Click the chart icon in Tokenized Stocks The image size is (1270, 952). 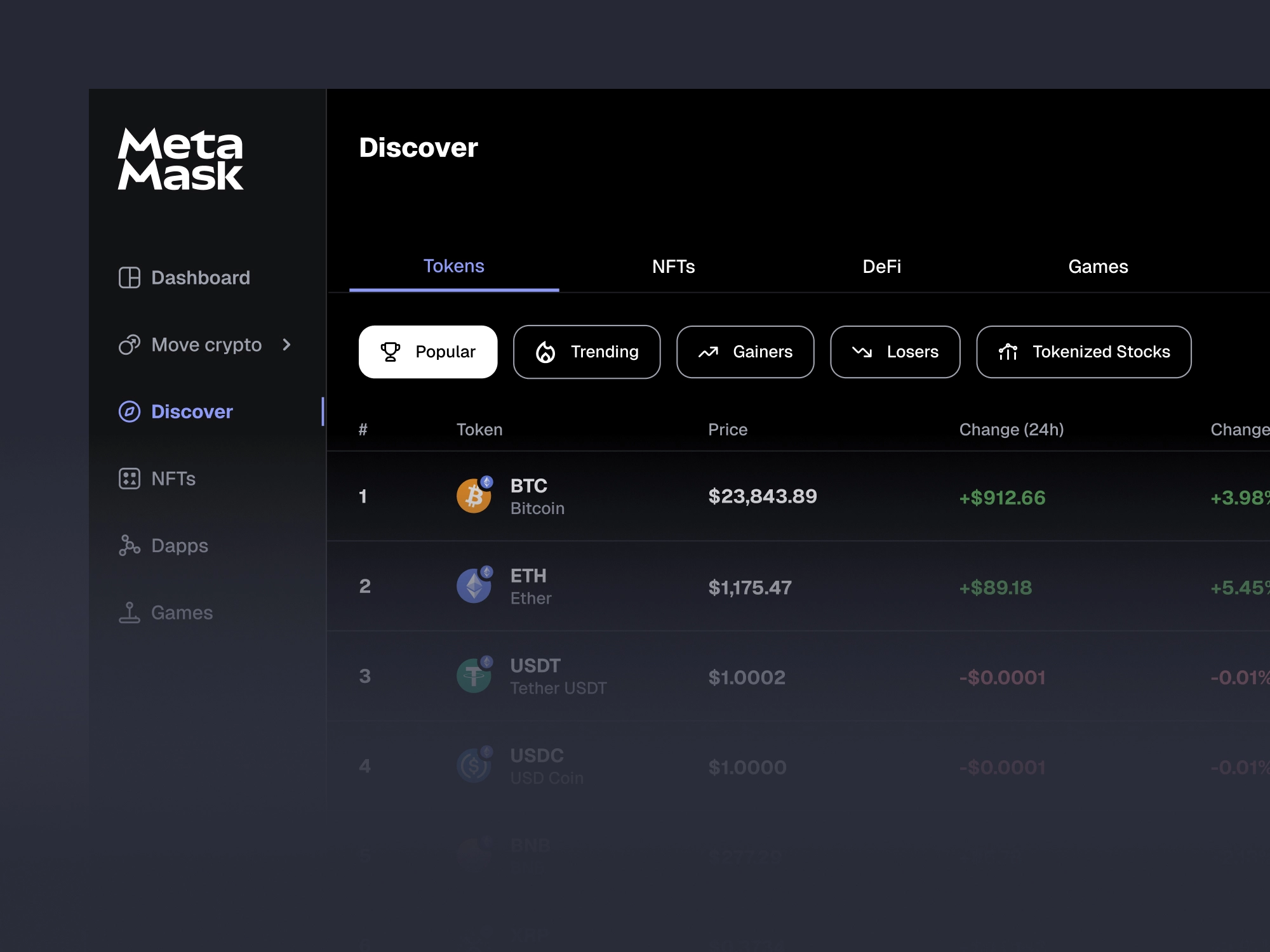click(1008, 352)
